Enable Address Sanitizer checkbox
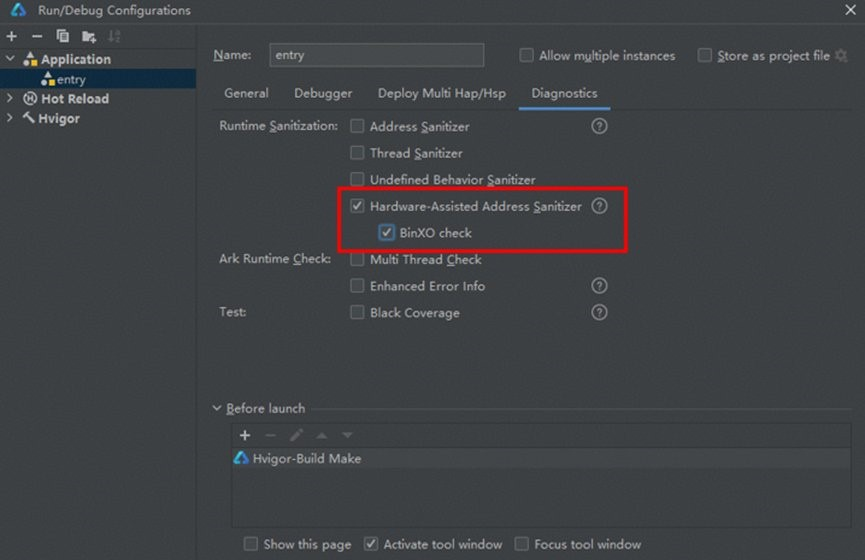This screenshot has height=560, width=865. pos(357,126)
